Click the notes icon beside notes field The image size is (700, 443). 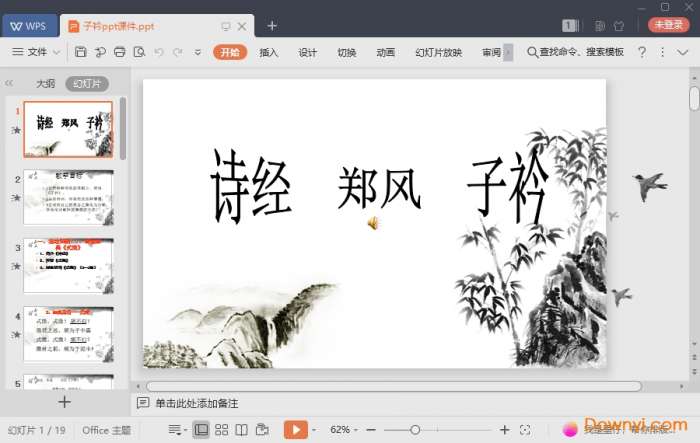tap(143, 403)
